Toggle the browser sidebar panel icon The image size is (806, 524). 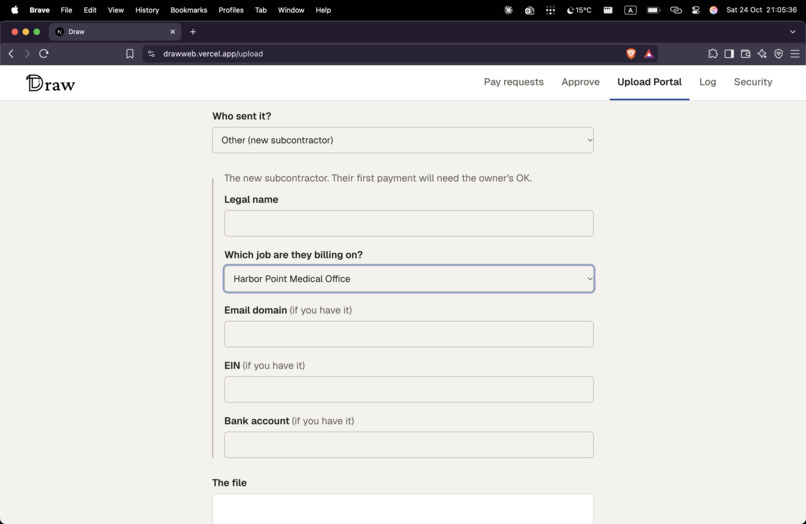[x=729, y=53]
